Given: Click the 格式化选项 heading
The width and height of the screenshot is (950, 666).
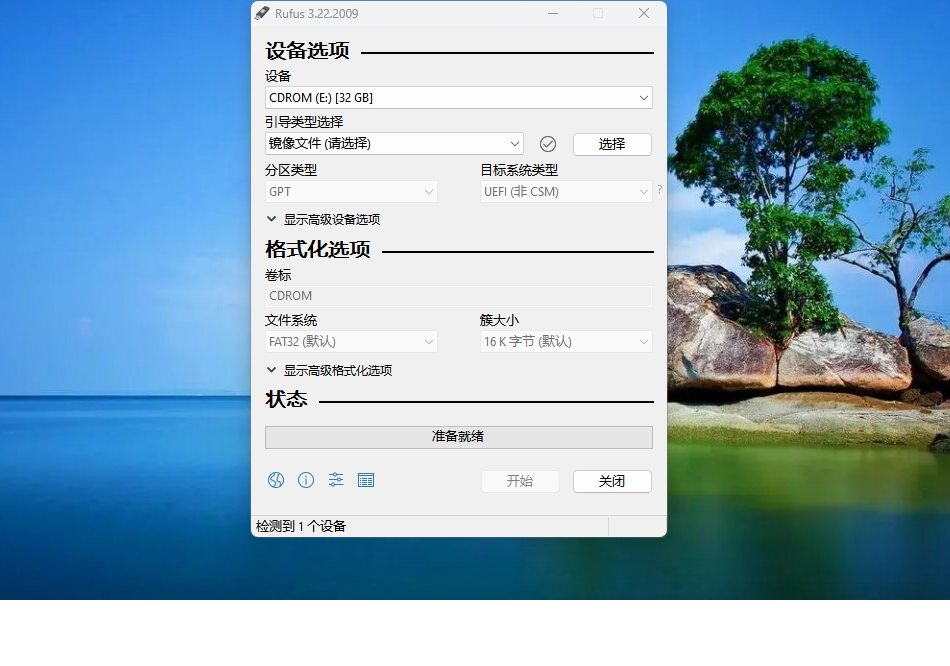Looking at the screenshot, I should [x=317, y=249].
